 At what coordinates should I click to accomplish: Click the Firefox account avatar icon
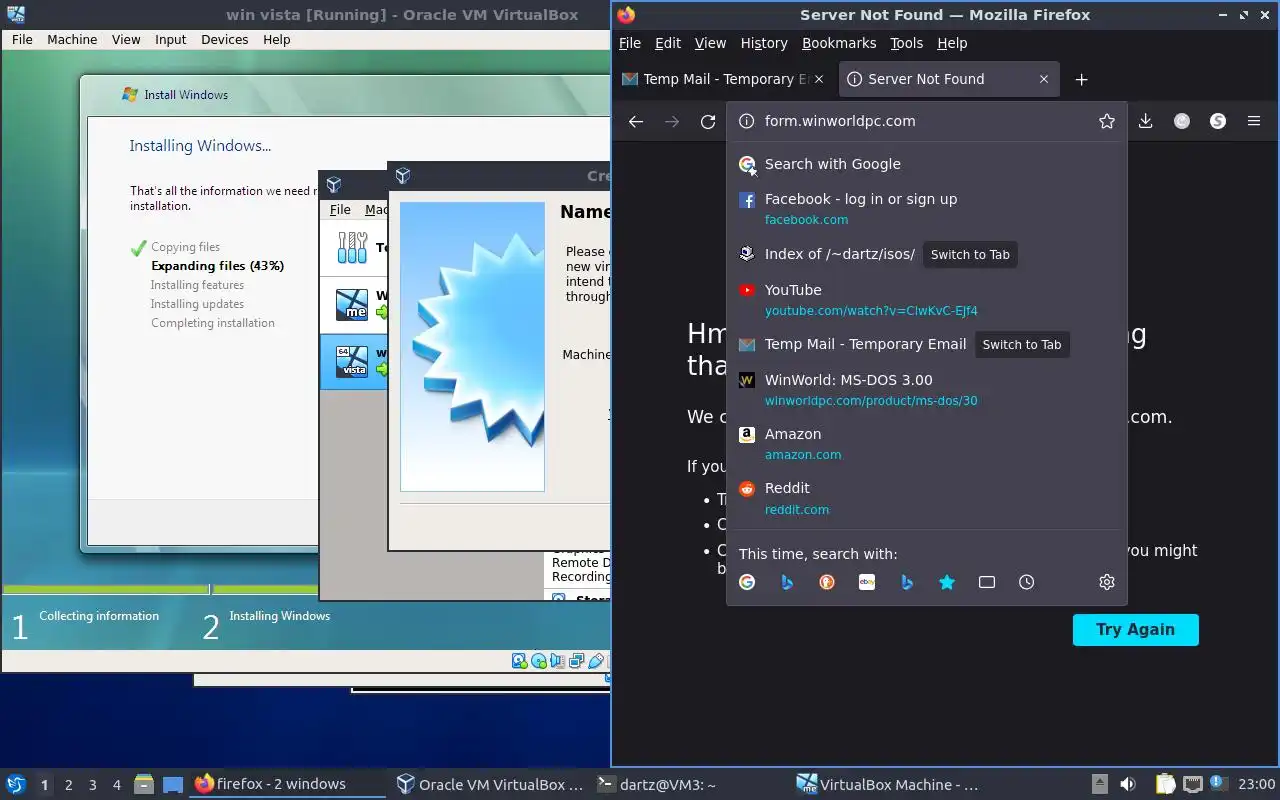1182,121
